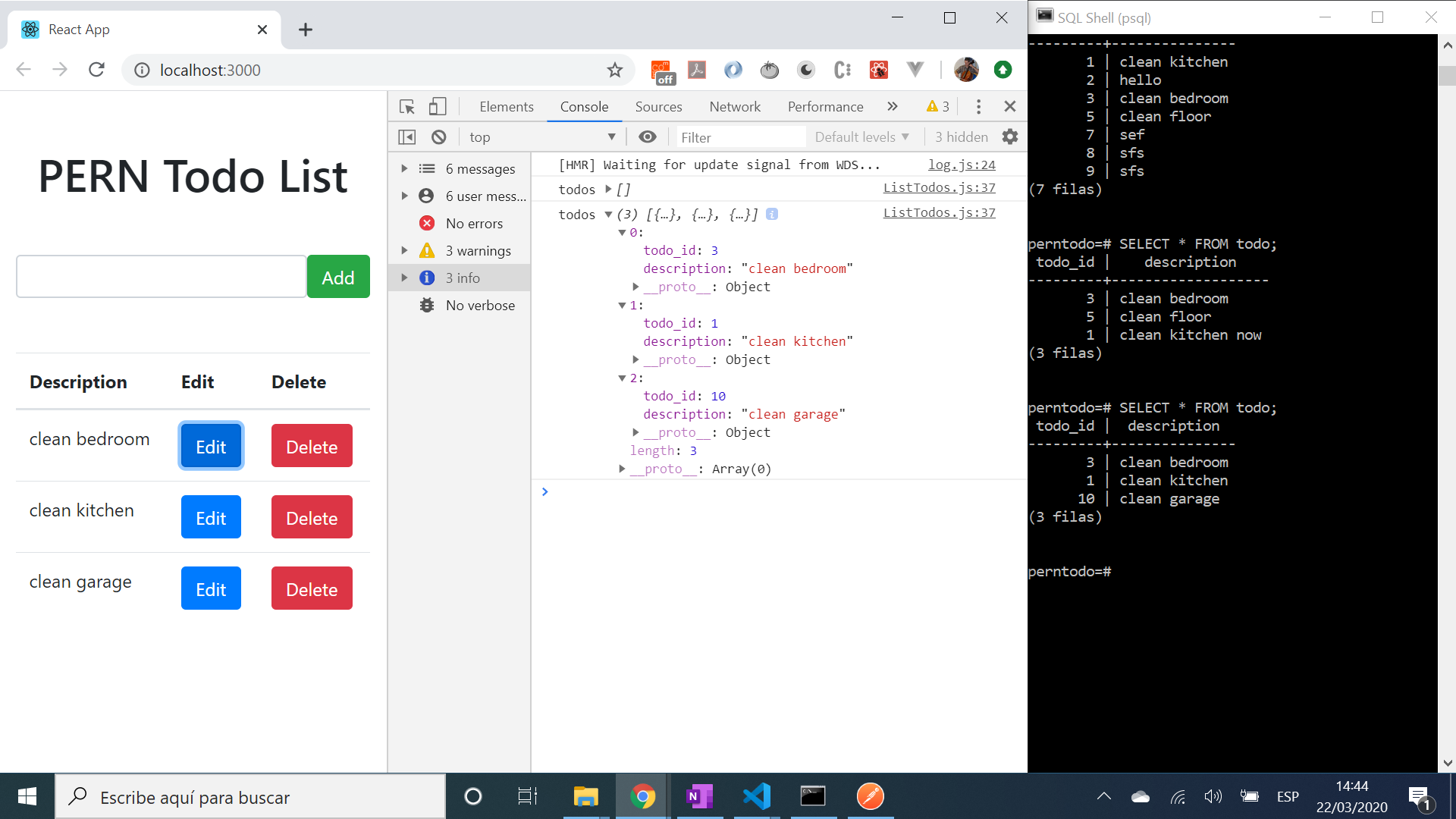Switch to the Elements tab

[506, 107]
